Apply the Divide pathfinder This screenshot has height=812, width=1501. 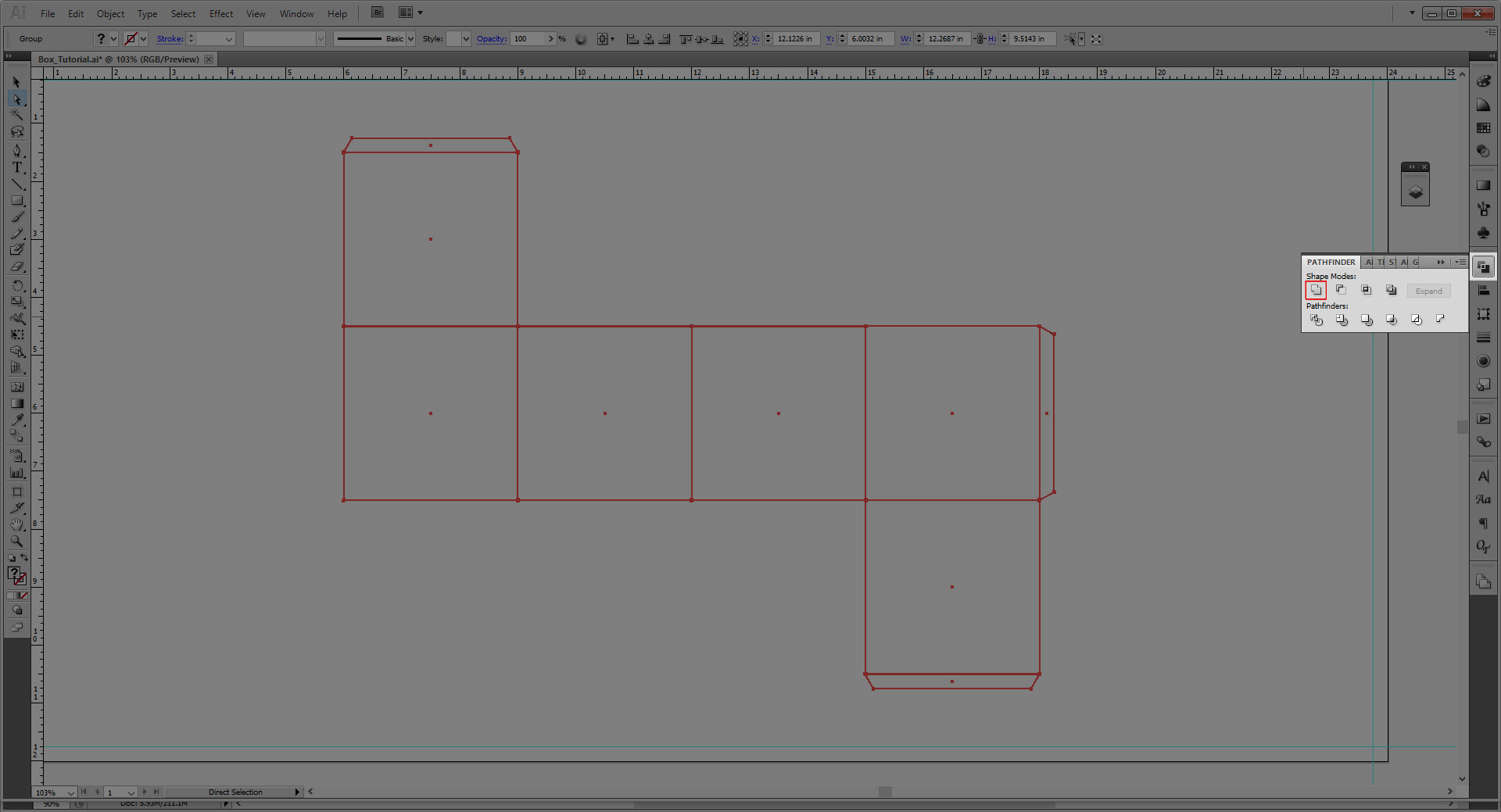click(x=1317, y=320)
